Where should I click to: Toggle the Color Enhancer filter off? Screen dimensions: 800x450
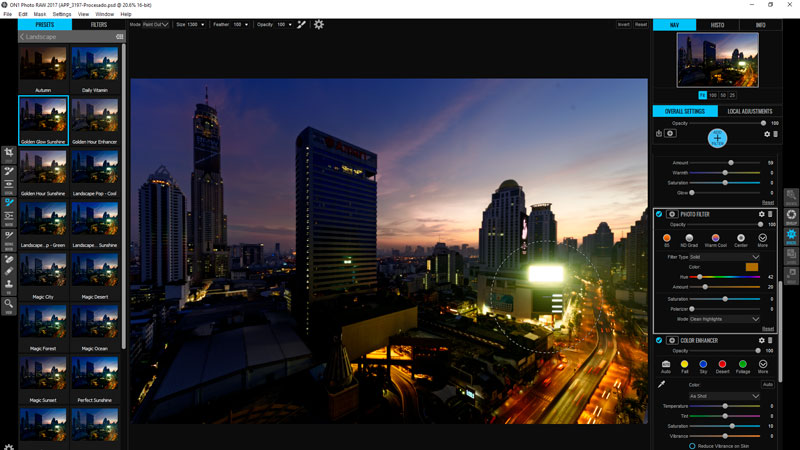pyautogui.click(x=658, y=340)
